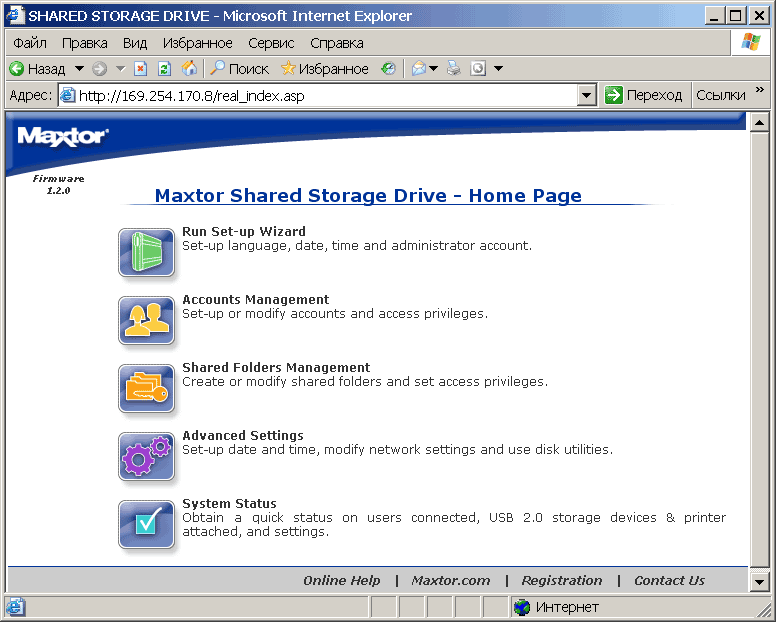This screenshot has width=776, height=622.
Task: Click the toolbar icon after Print
Action: [478, 69]
